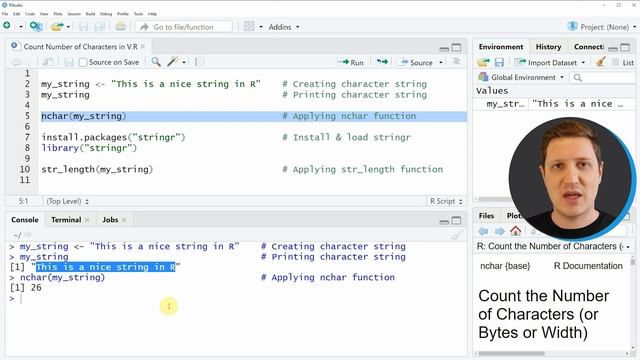640x360 pixels.
Task: Open the List view selector
Action: [623, 62]
